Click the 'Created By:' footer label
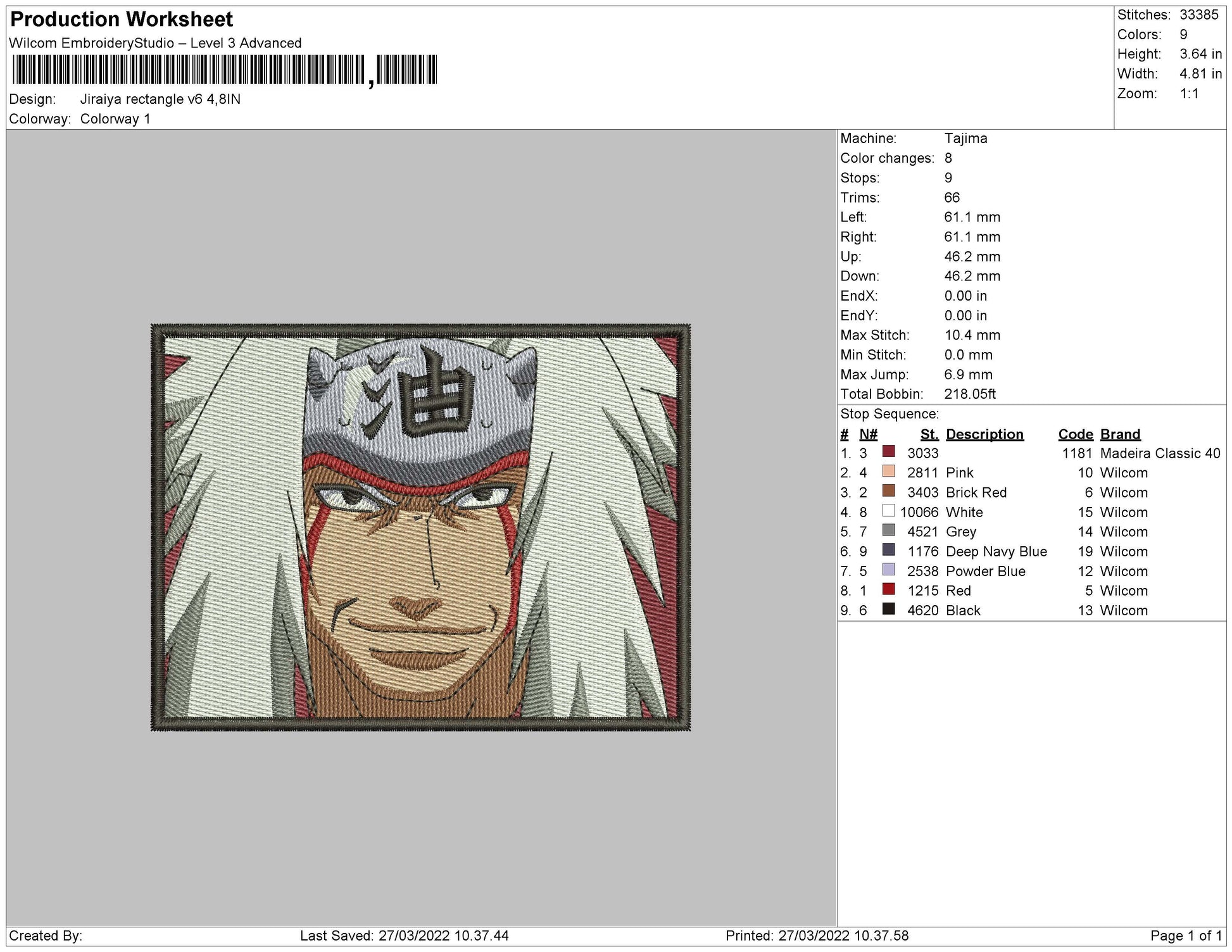The image size is (1232, 952). (x=45, y=936)
